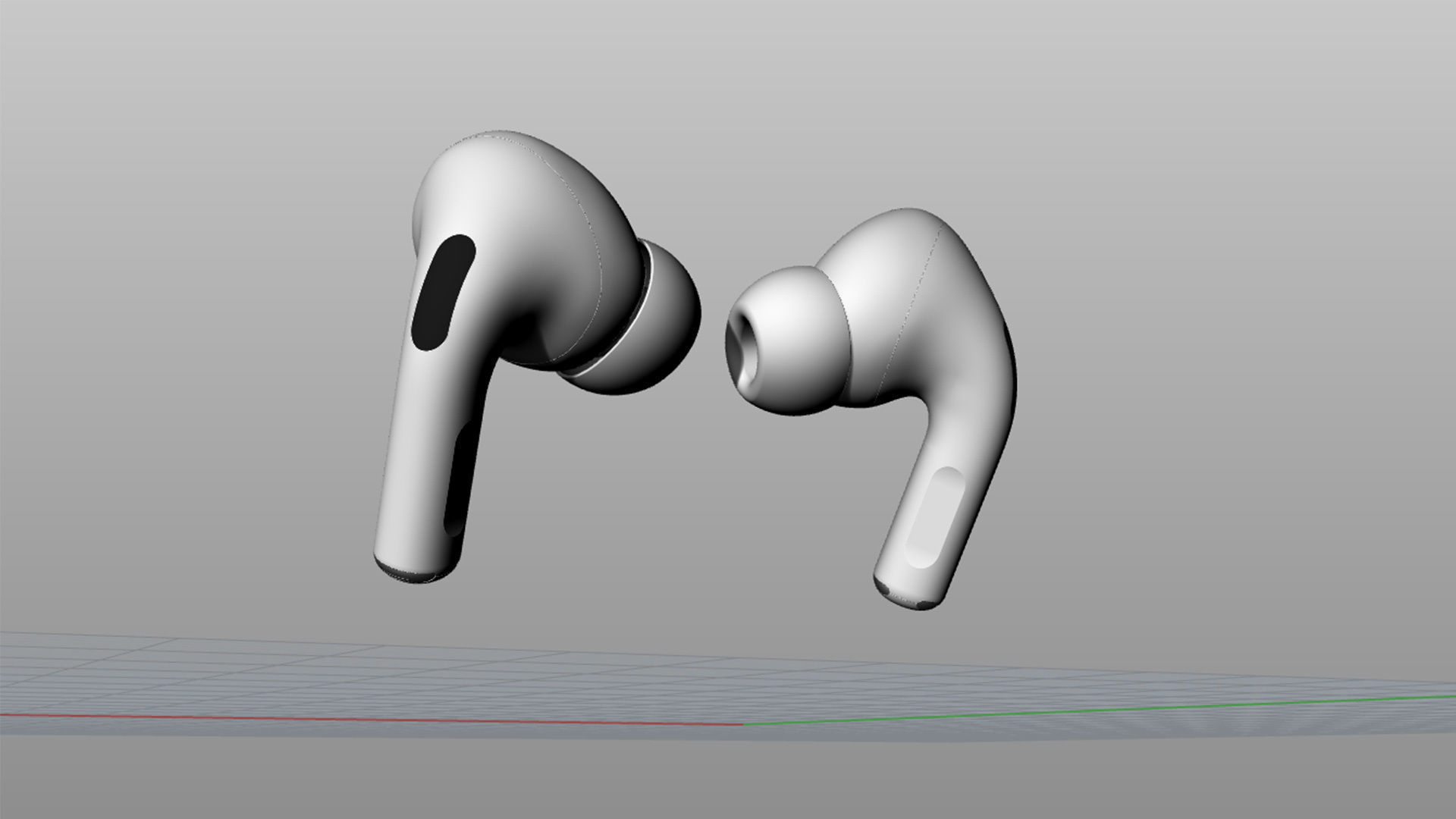
Task: Click empty gray background above the earbuds
Action: (x=728, y=68)
